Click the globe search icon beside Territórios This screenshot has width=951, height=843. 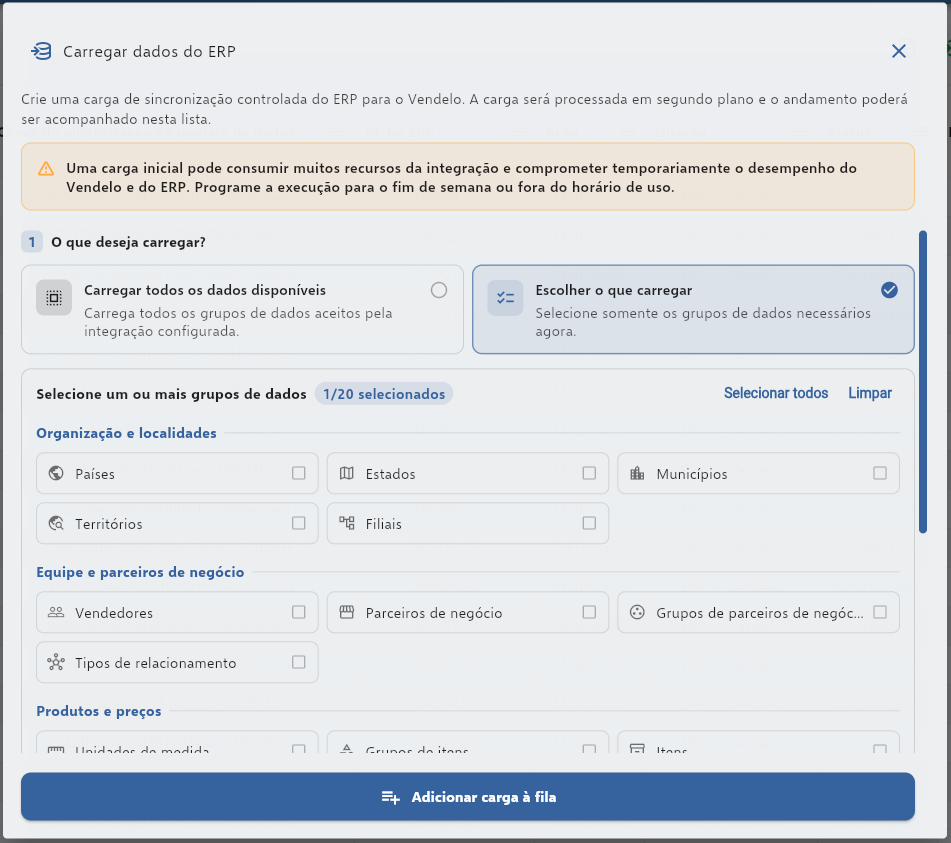pos(56,523)
